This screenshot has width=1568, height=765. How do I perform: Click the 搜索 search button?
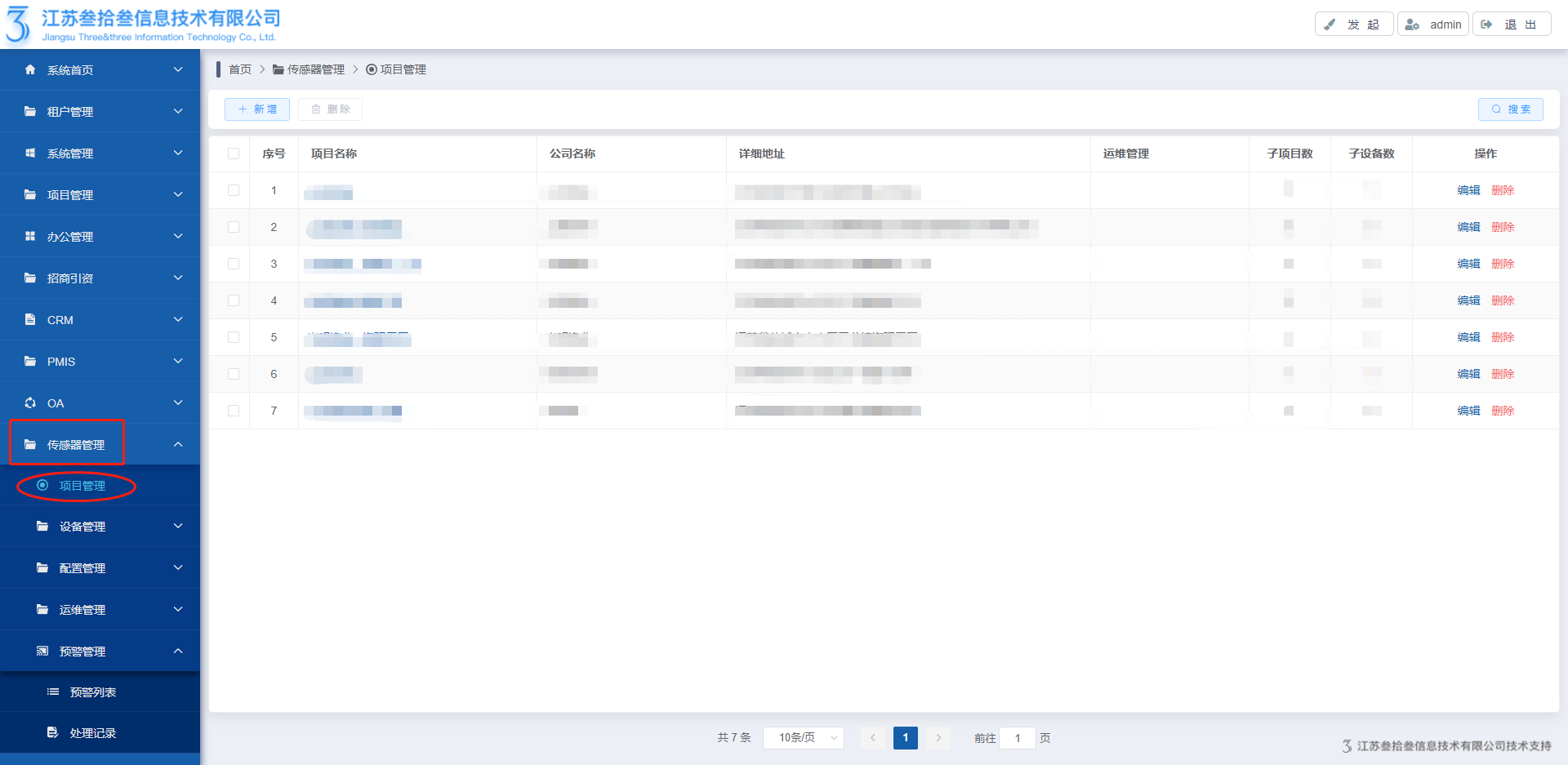click(1510, 109)
